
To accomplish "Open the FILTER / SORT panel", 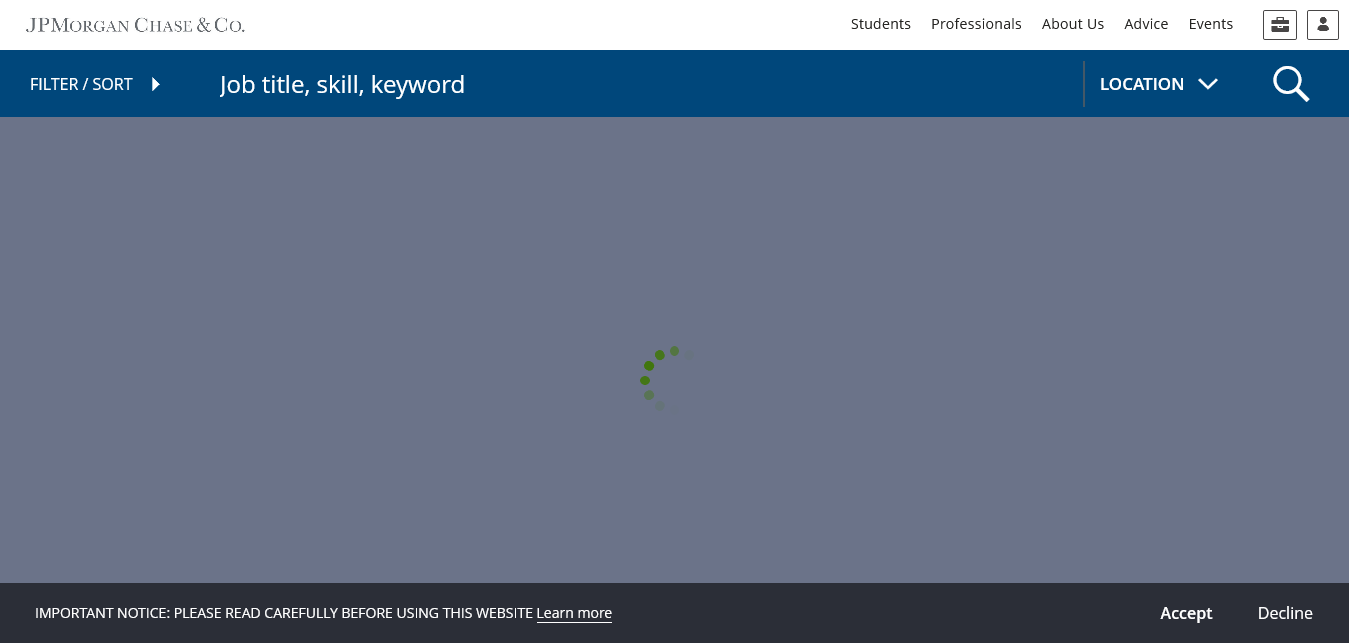I will pyautogui.click(x=81, y=84).
